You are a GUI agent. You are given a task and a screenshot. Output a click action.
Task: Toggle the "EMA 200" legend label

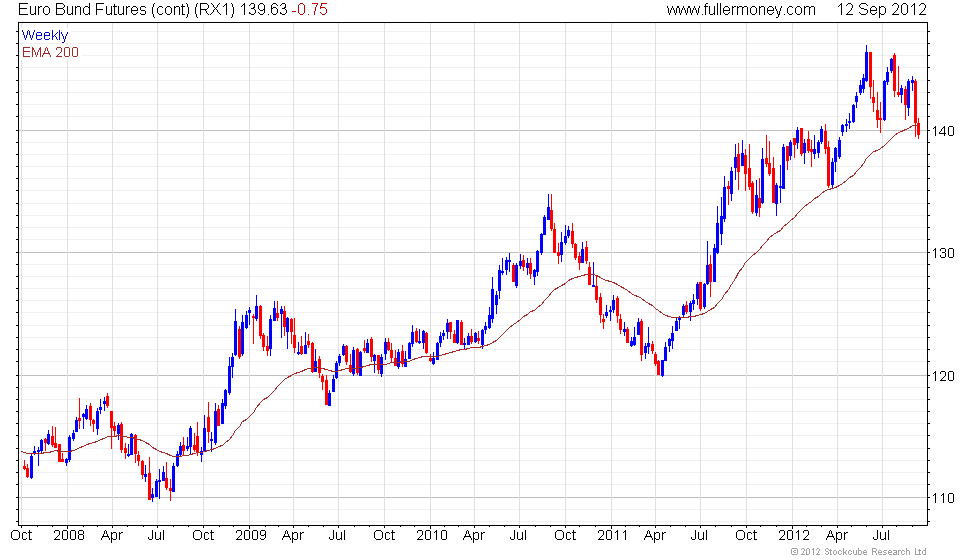pyautogui.click(x=50, y=52)
